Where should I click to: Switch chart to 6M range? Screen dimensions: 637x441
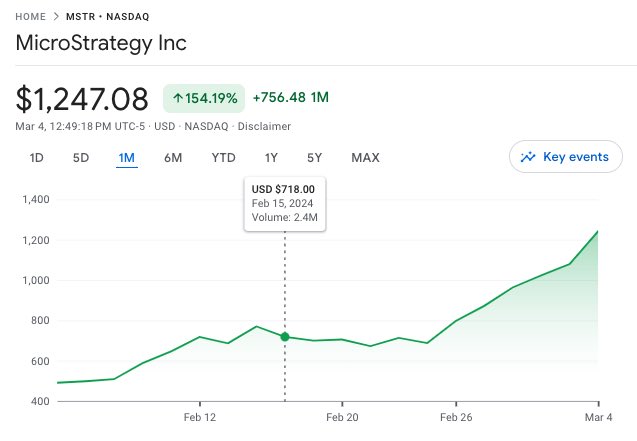tap(173, 157)
